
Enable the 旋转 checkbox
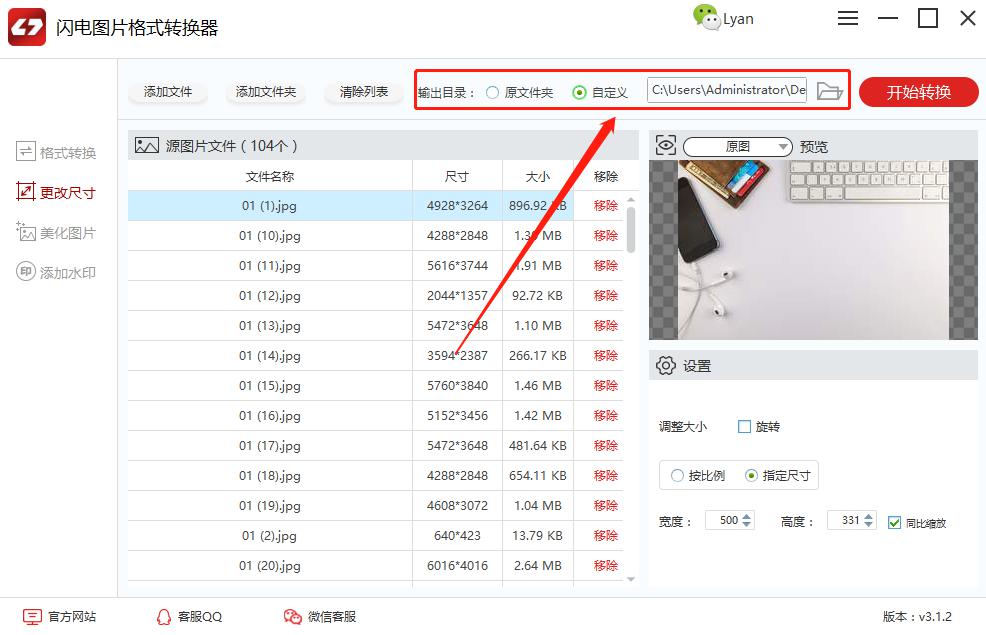pos(744,427)
